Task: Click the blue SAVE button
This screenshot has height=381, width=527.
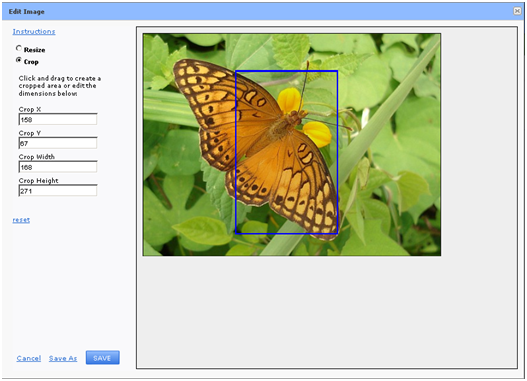Action: (103, 358)
